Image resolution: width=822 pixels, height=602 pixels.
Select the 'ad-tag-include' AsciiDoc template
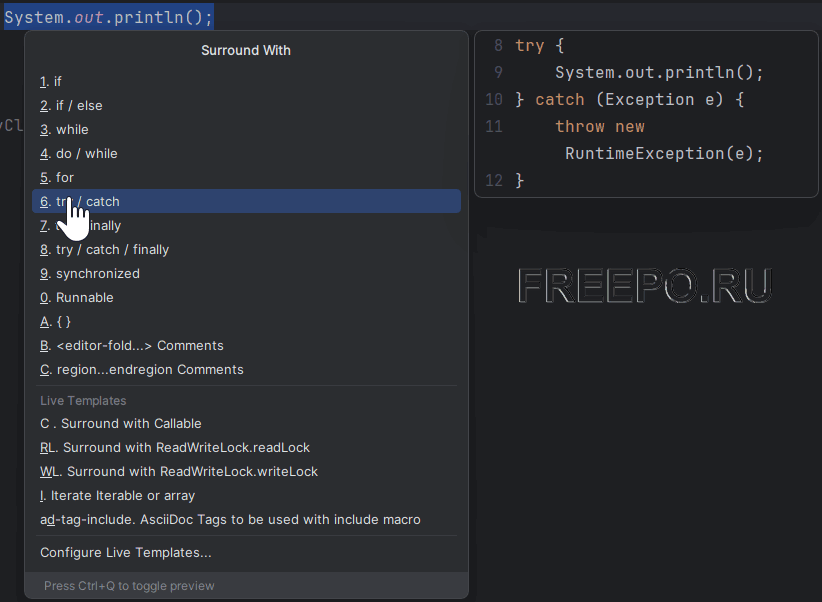(x=230, y=519)
